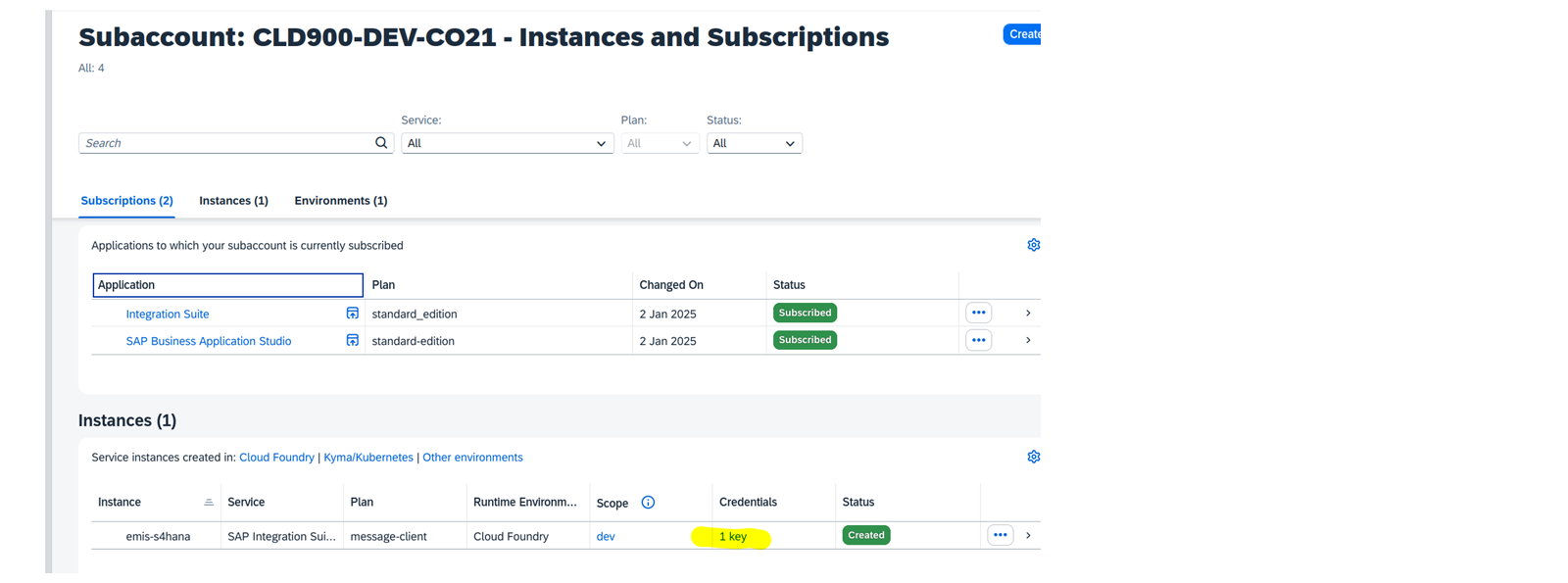Image resolution: width=1568 pixels, height=583 pixels.
Task: Click the All: 4 count text
Action: (91, 69)
